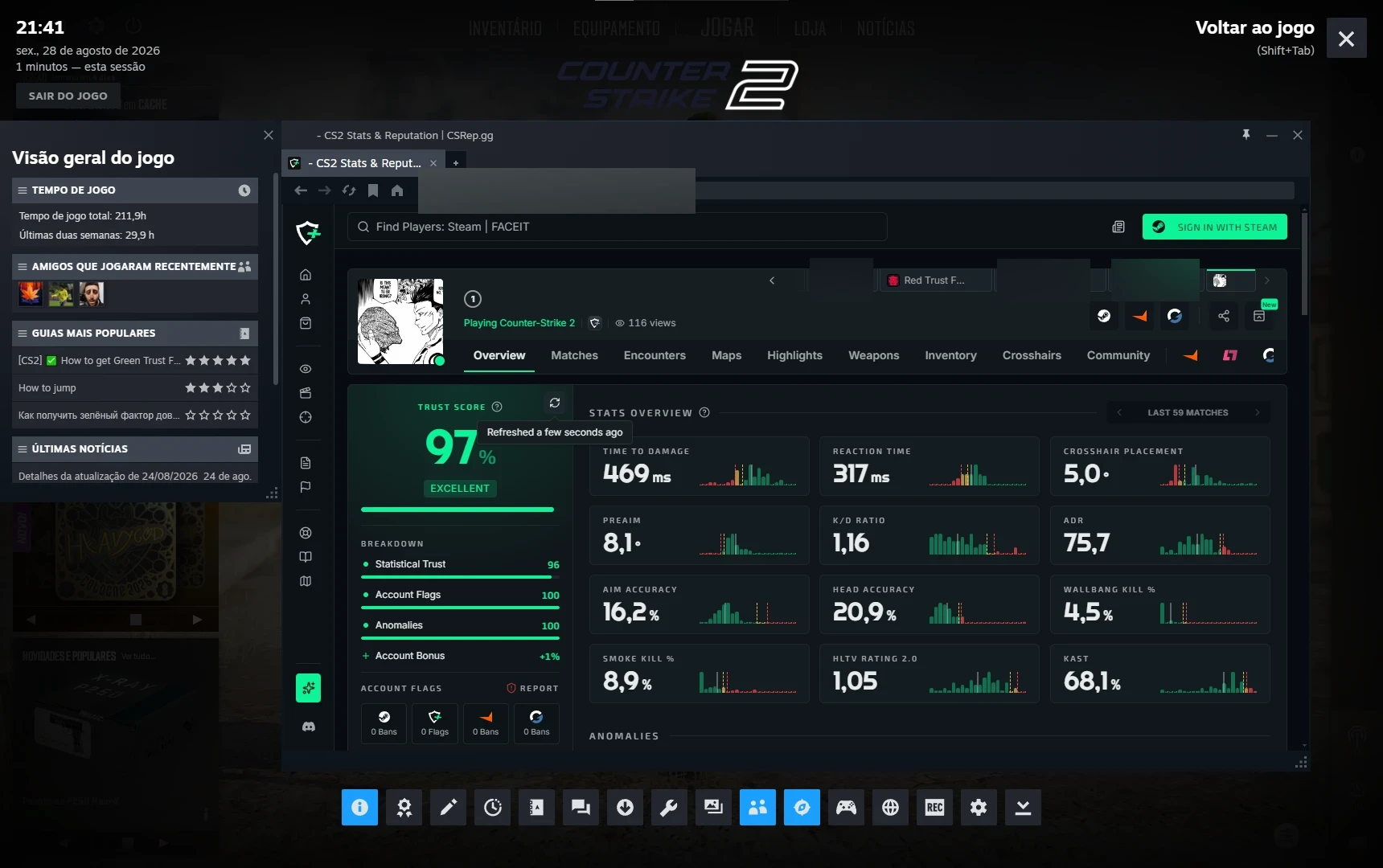Toggle the friends panel in overlay toolbar

point(757,808)
